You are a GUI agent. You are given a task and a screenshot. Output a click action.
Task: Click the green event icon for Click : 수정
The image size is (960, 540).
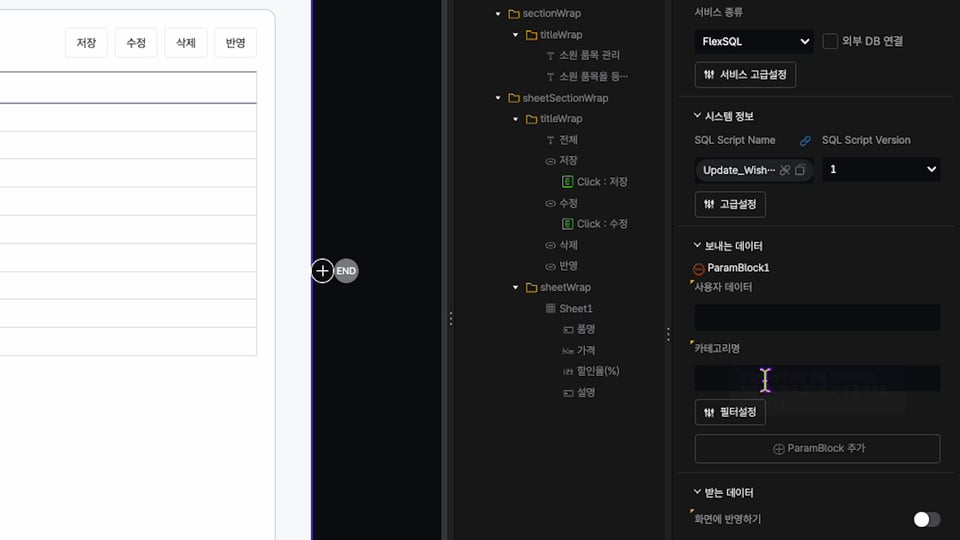pyautogui.click(x=568, y=224)
